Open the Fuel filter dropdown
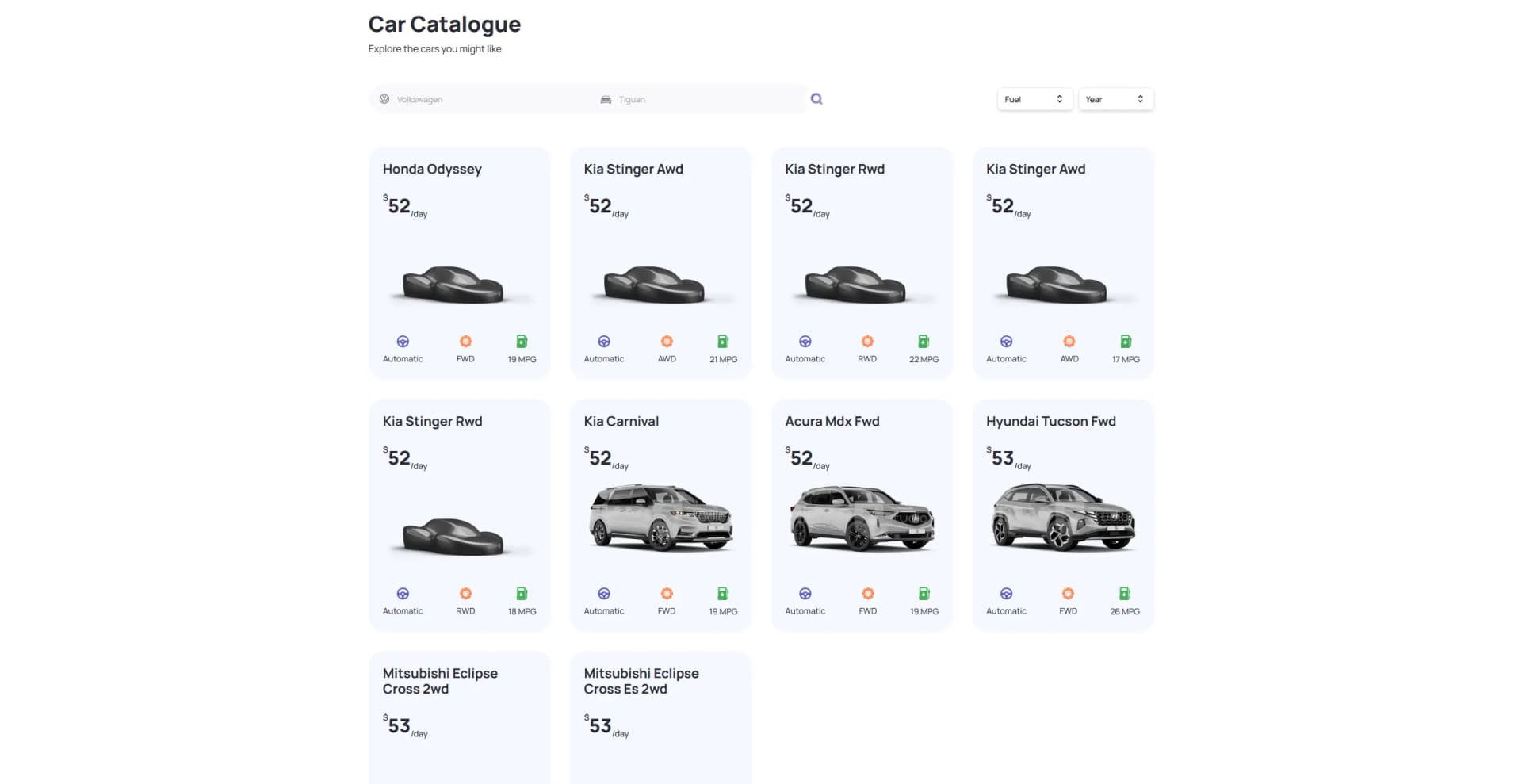1522x784 pixels. [1034, 98]
